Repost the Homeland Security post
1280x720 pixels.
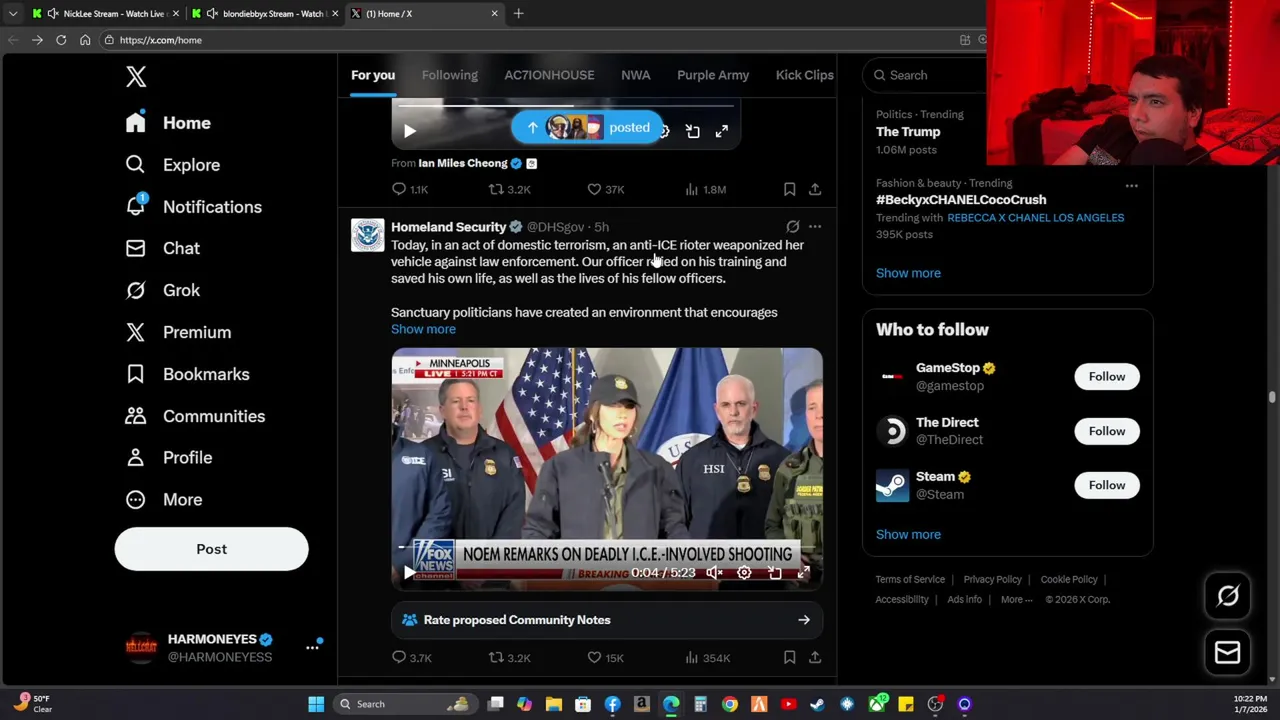click(x=509, y=658)
